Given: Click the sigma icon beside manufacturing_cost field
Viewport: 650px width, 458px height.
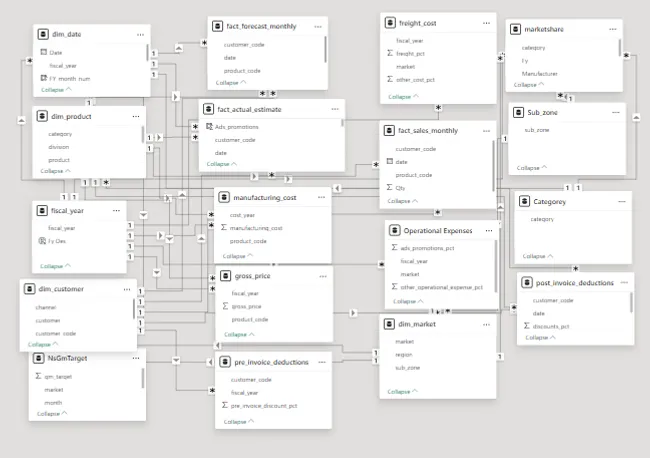Looking at the screenshot, I should point(224,228).
